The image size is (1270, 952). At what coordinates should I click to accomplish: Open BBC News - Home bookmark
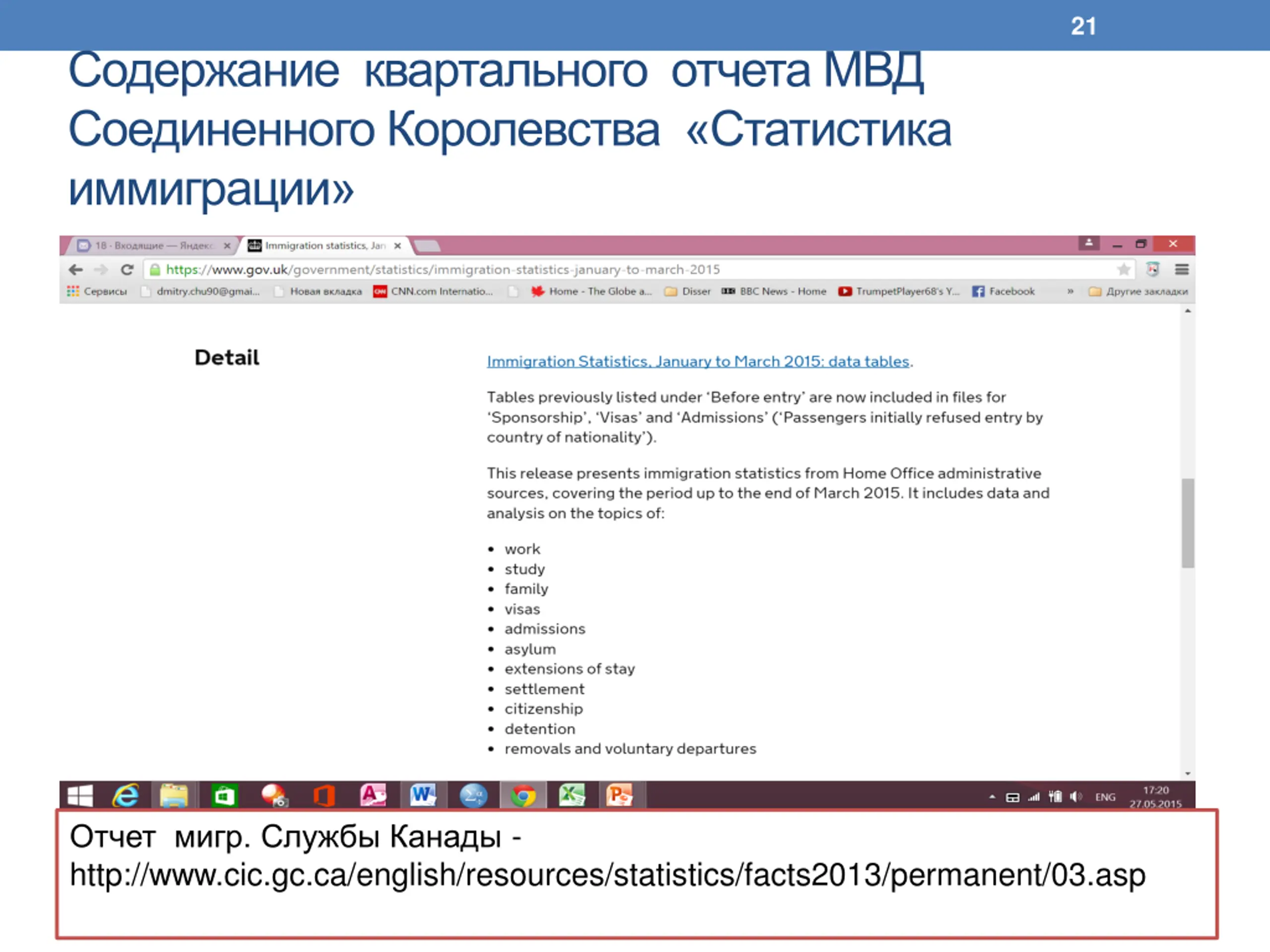pyautogui.click(x=774, y=292)
